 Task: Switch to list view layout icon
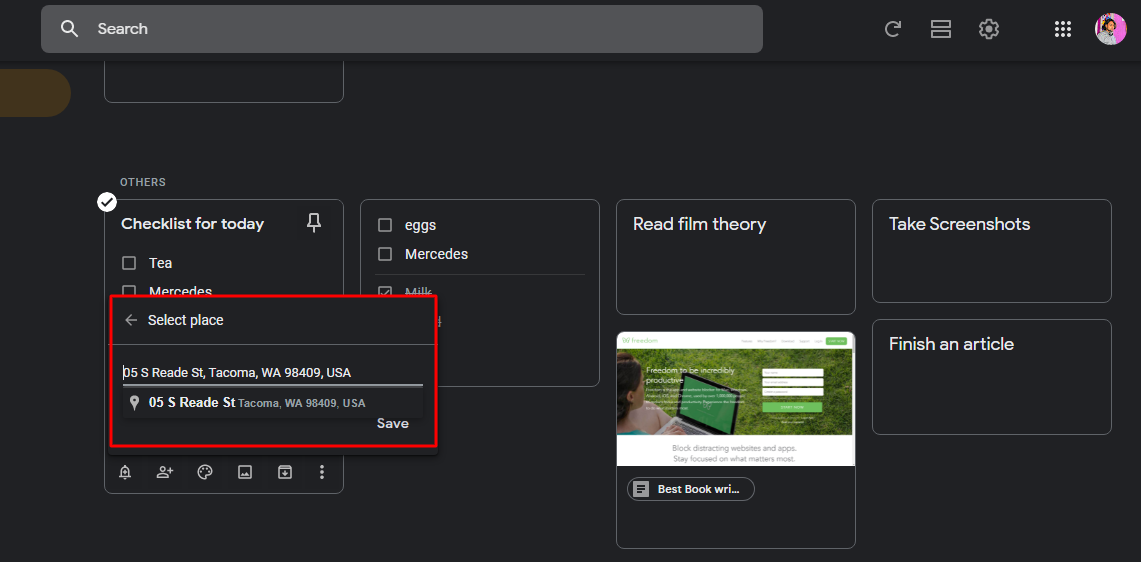click(941, 29)
